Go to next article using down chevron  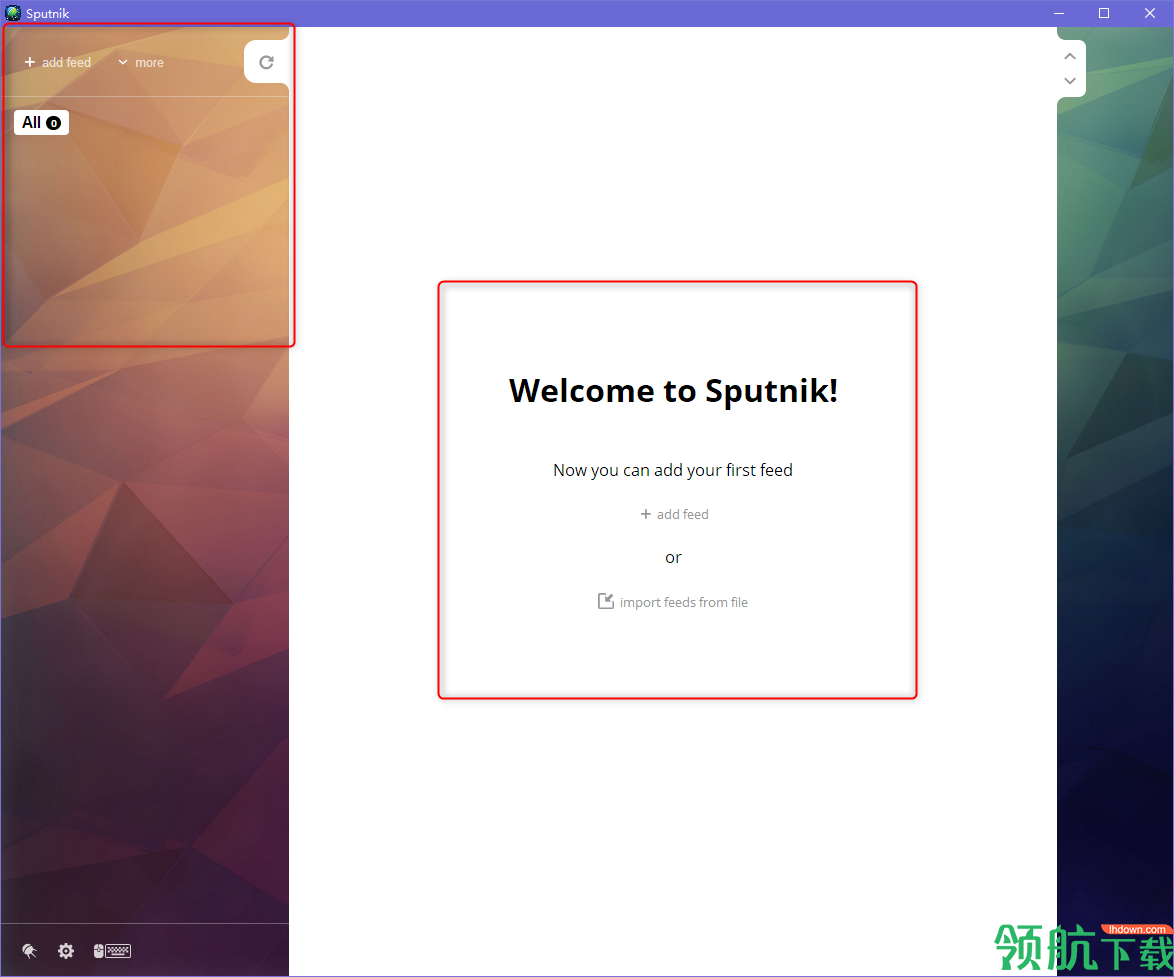1070,81
